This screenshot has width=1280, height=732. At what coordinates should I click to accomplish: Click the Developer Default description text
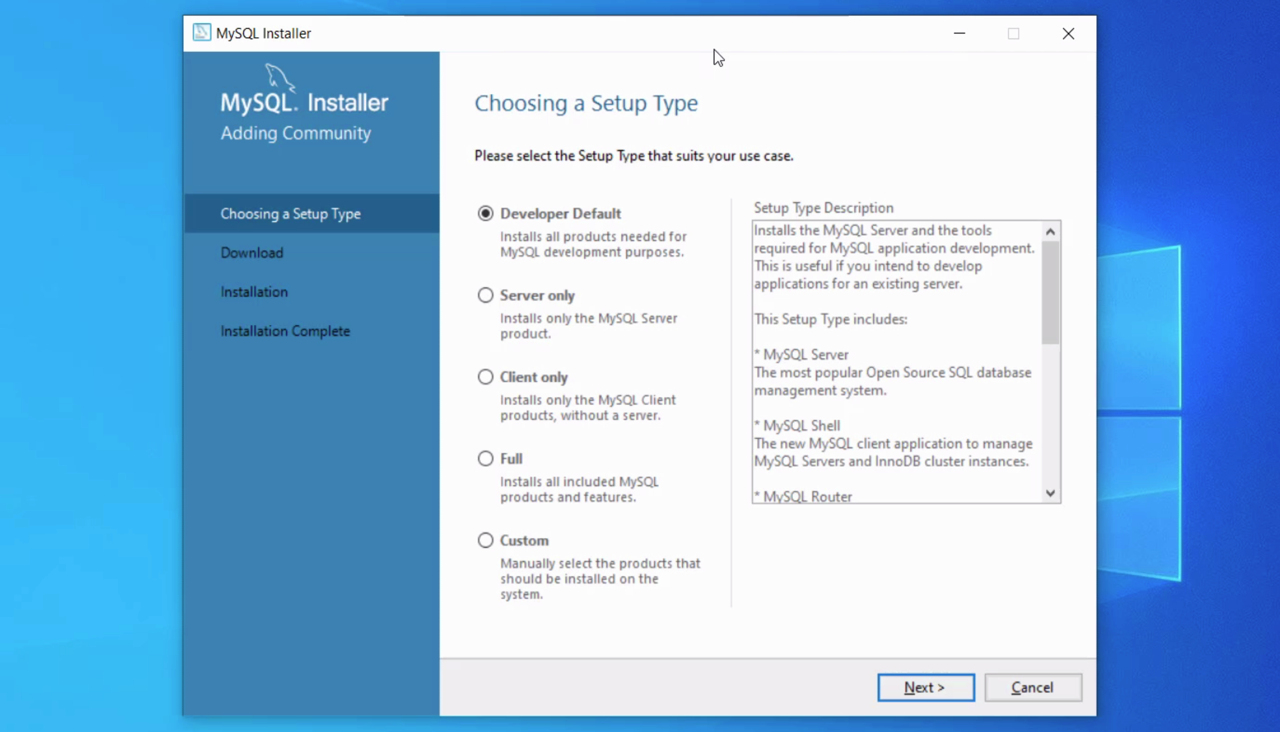click(593, 245)
